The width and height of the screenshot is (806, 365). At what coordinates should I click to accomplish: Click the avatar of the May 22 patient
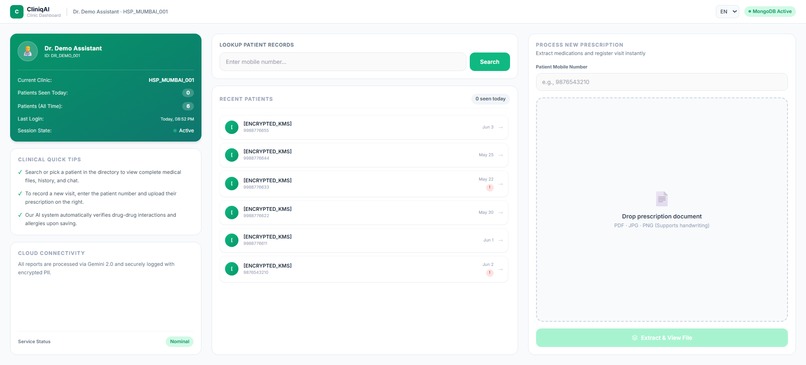pyautogui.click(x=231, y=184)
